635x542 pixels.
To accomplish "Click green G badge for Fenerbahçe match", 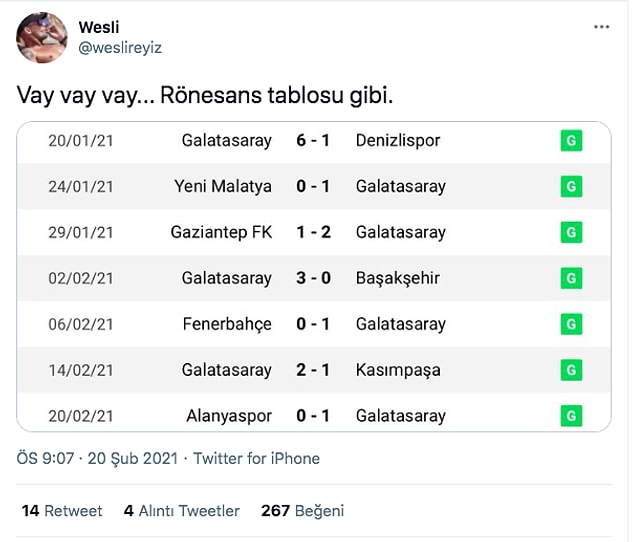I will click(x=571, y=324).
